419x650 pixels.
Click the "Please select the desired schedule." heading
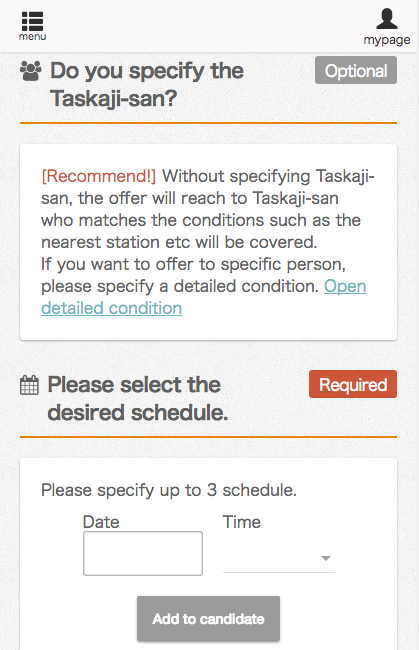click(138, 398)
